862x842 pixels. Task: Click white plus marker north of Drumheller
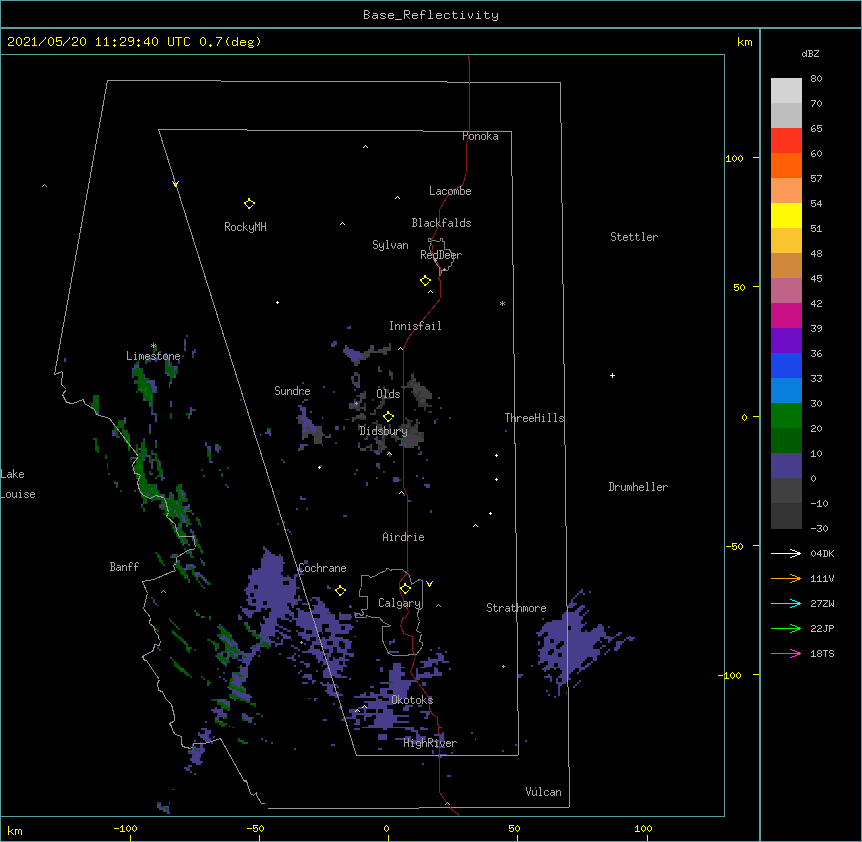click(612, 375)
